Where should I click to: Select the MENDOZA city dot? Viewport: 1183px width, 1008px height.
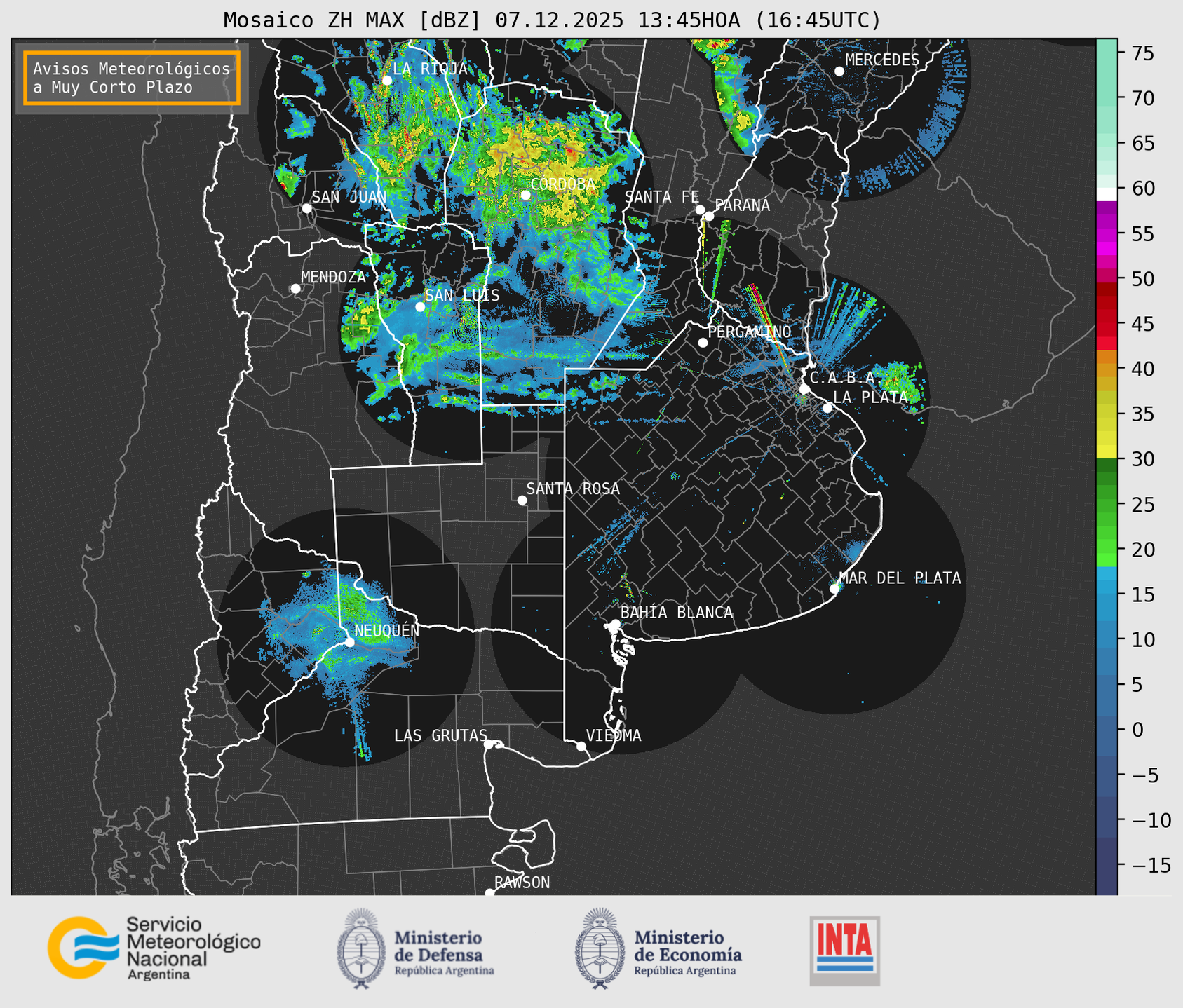pyautogui.click(x=295, y=289)
